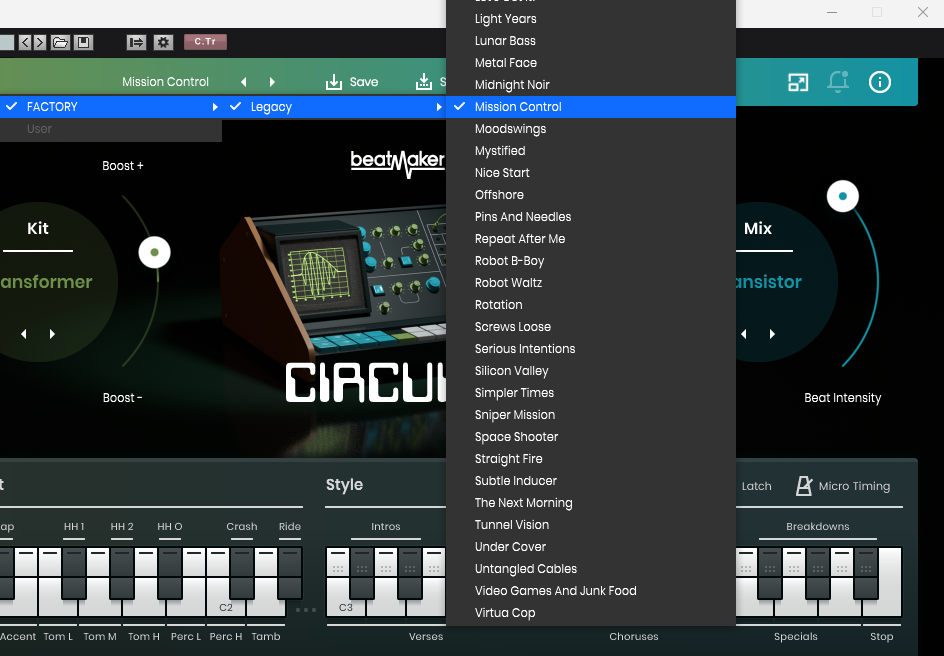Image resolution: width=944 pixels, height=656 pixels.
Task: Switch to the next Kit with right arrow
Action: pos(52,334)
